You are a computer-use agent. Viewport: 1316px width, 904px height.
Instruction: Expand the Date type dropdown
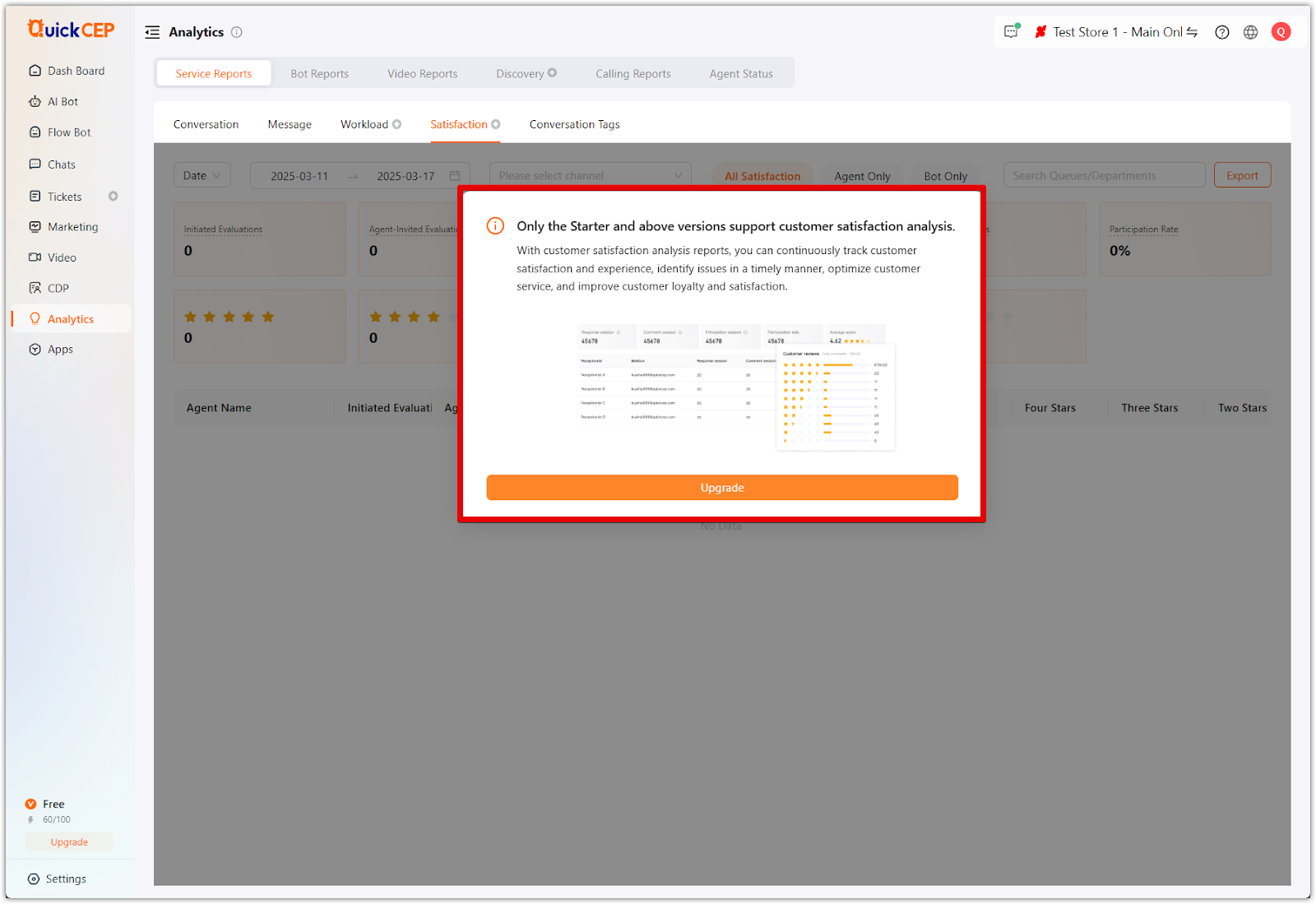coord(202,176)
